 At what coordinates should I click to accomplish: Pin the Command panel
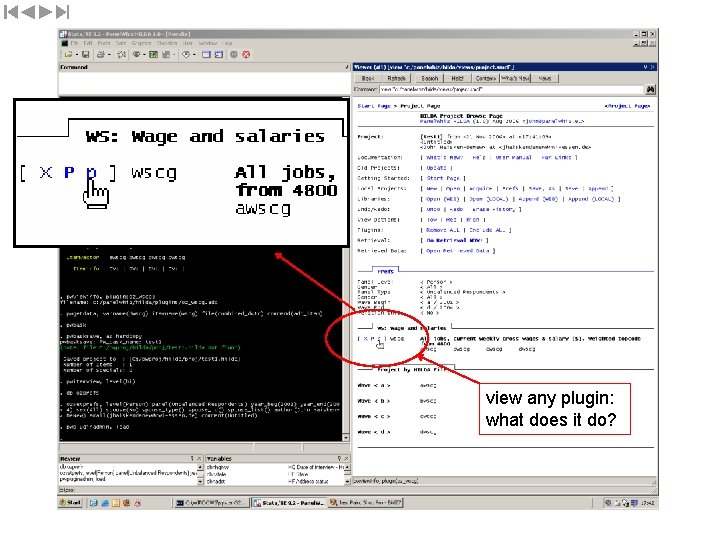click(346, 67)
